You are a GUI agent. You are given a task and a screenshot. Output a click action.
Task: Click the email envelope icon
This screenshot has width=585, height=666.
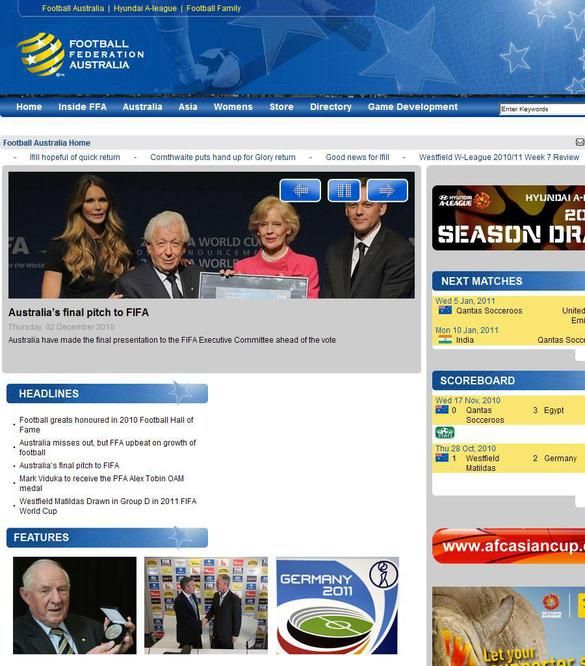(x=580, y=142)
